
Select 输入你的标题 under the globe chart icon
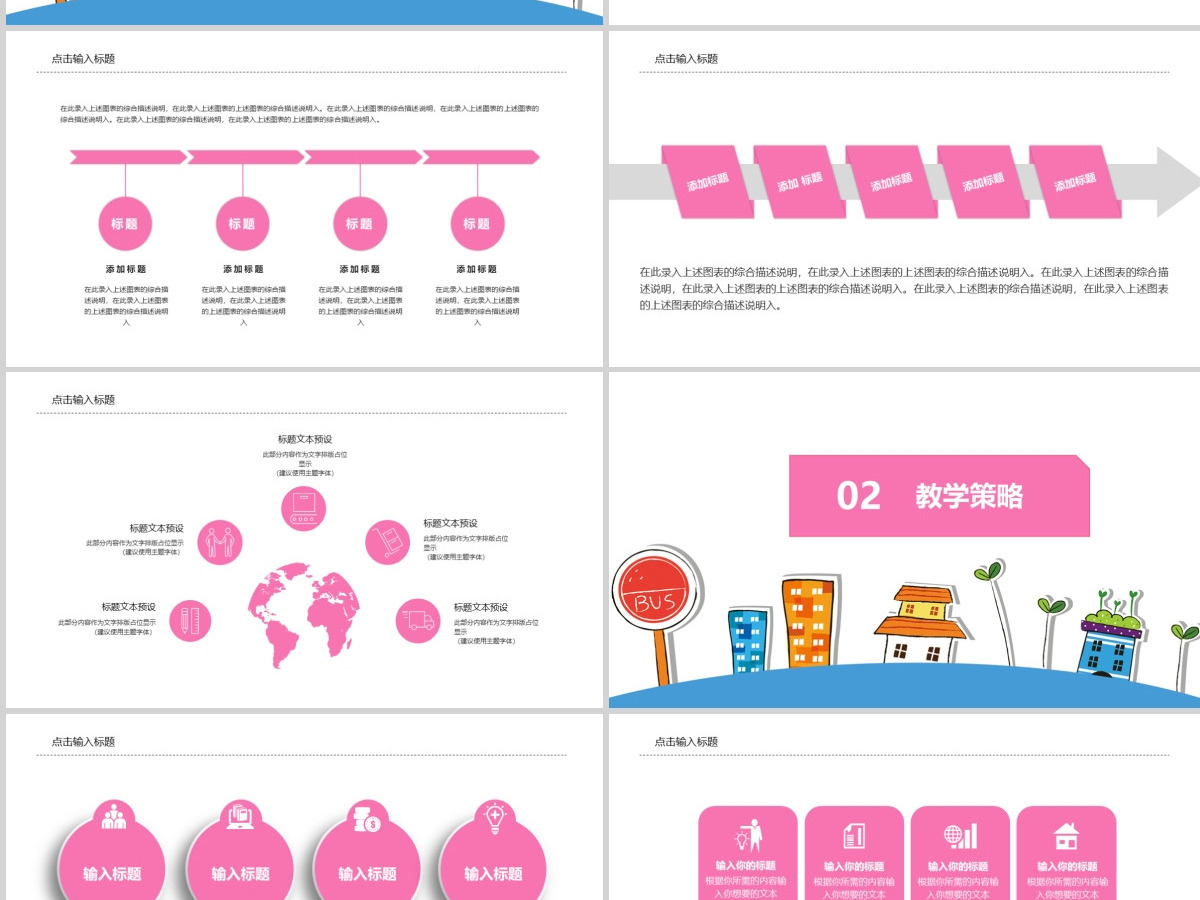tap(958, 866)
